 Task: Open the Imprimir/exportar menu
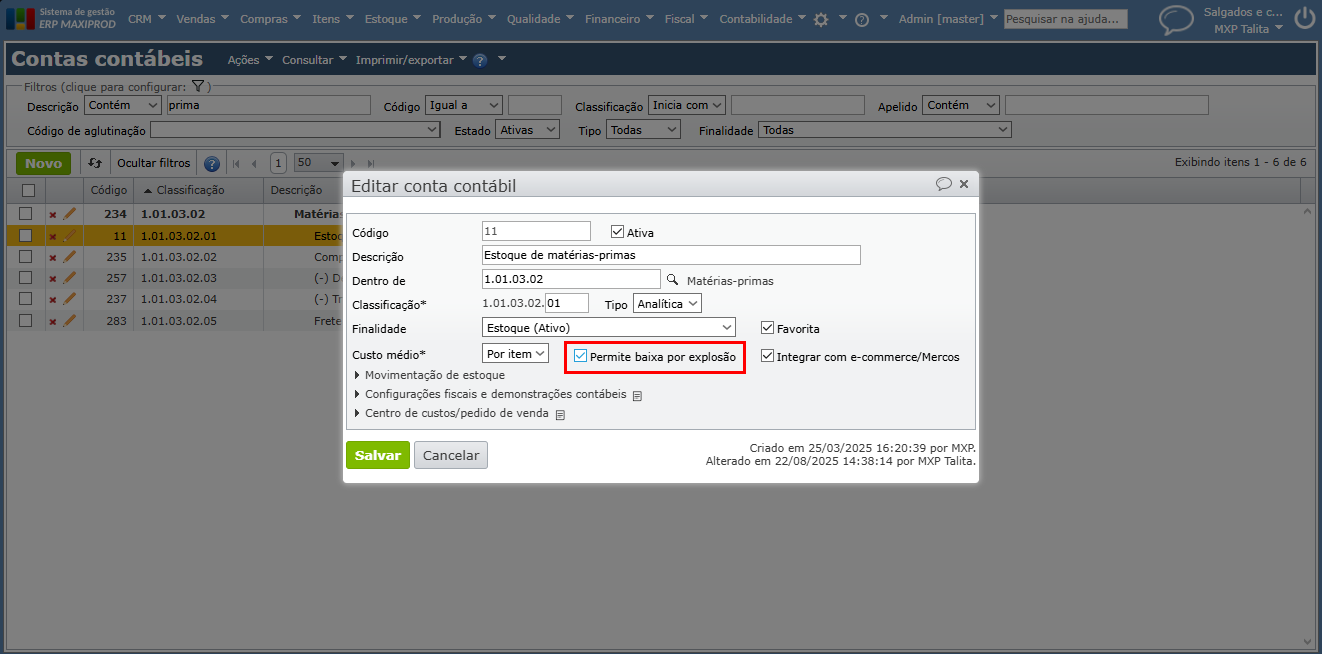coord(411,60)
